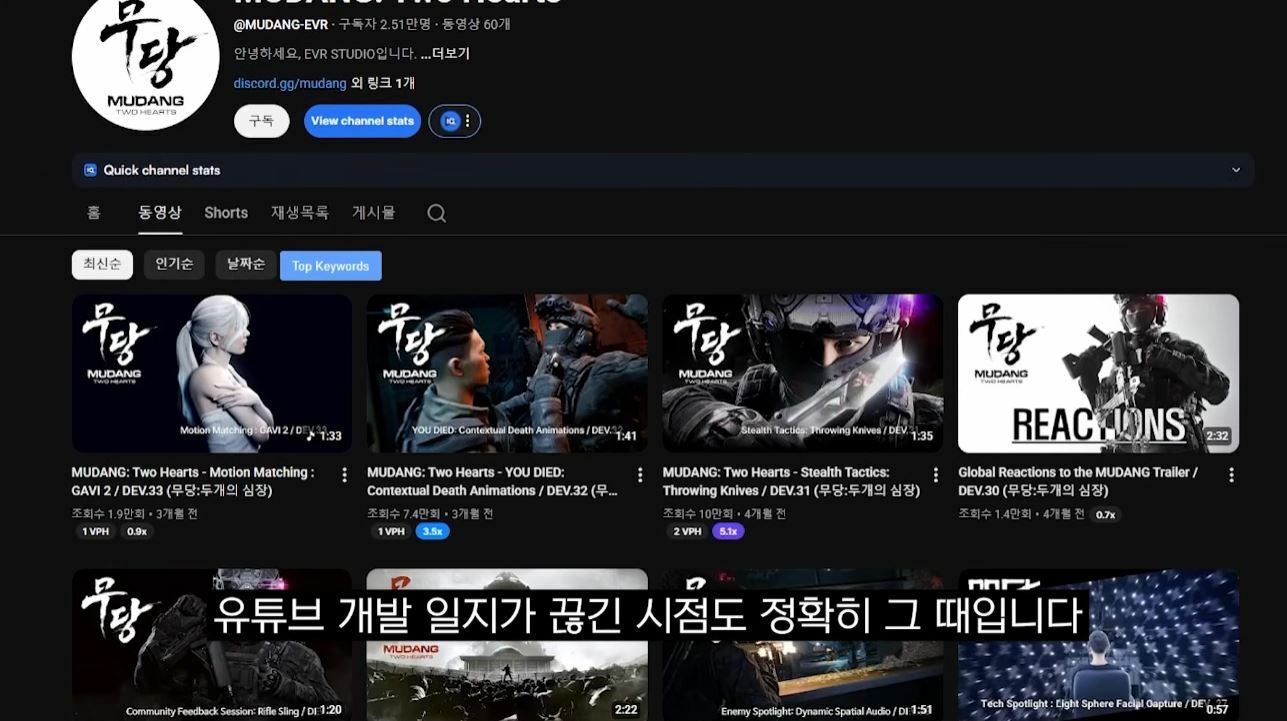Select the 날짜순 sort chip
Screen dimensions: 1287x721
click(246, 264)
